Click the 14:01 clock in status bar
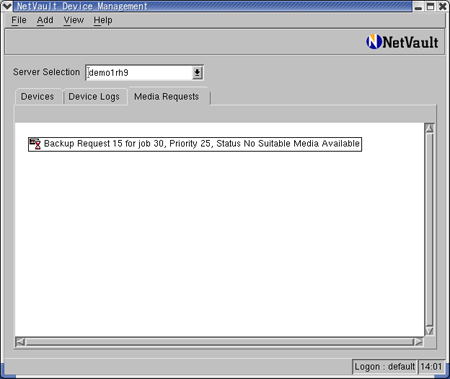The image size is (450, 379). point(431,367)
